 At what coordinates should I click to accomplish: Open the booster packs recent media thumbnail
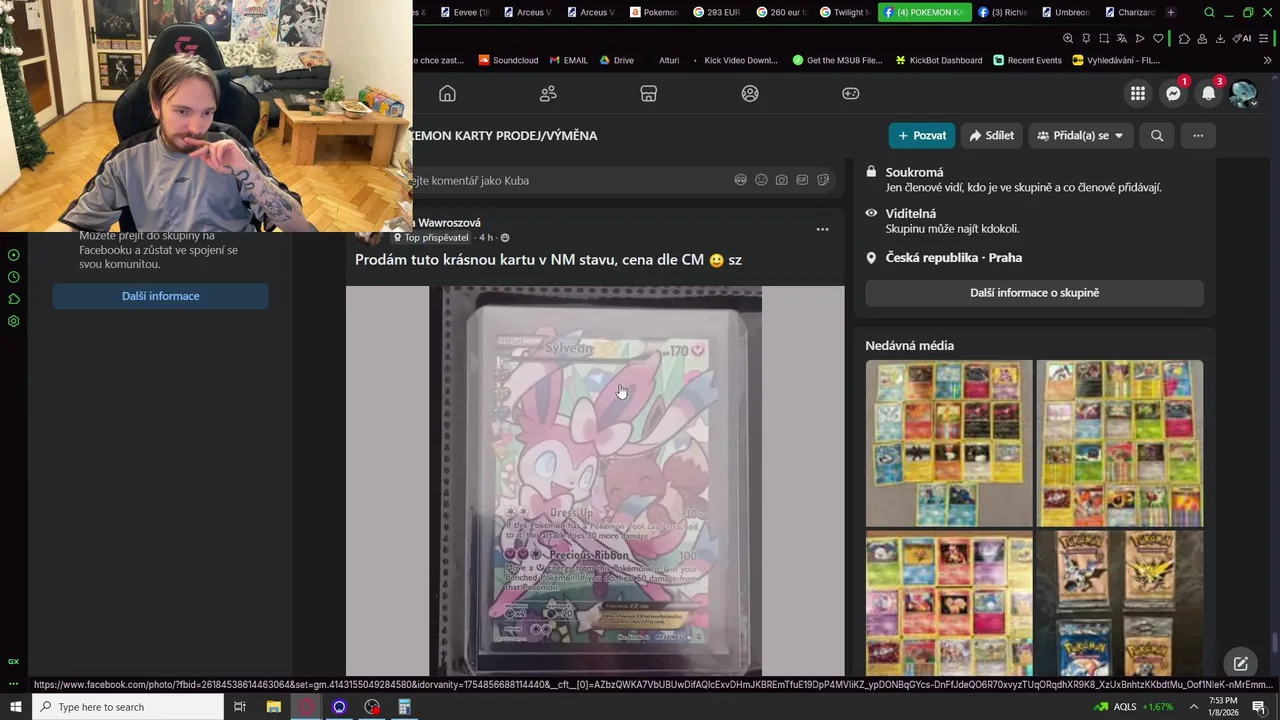[x=1119, y=604]
